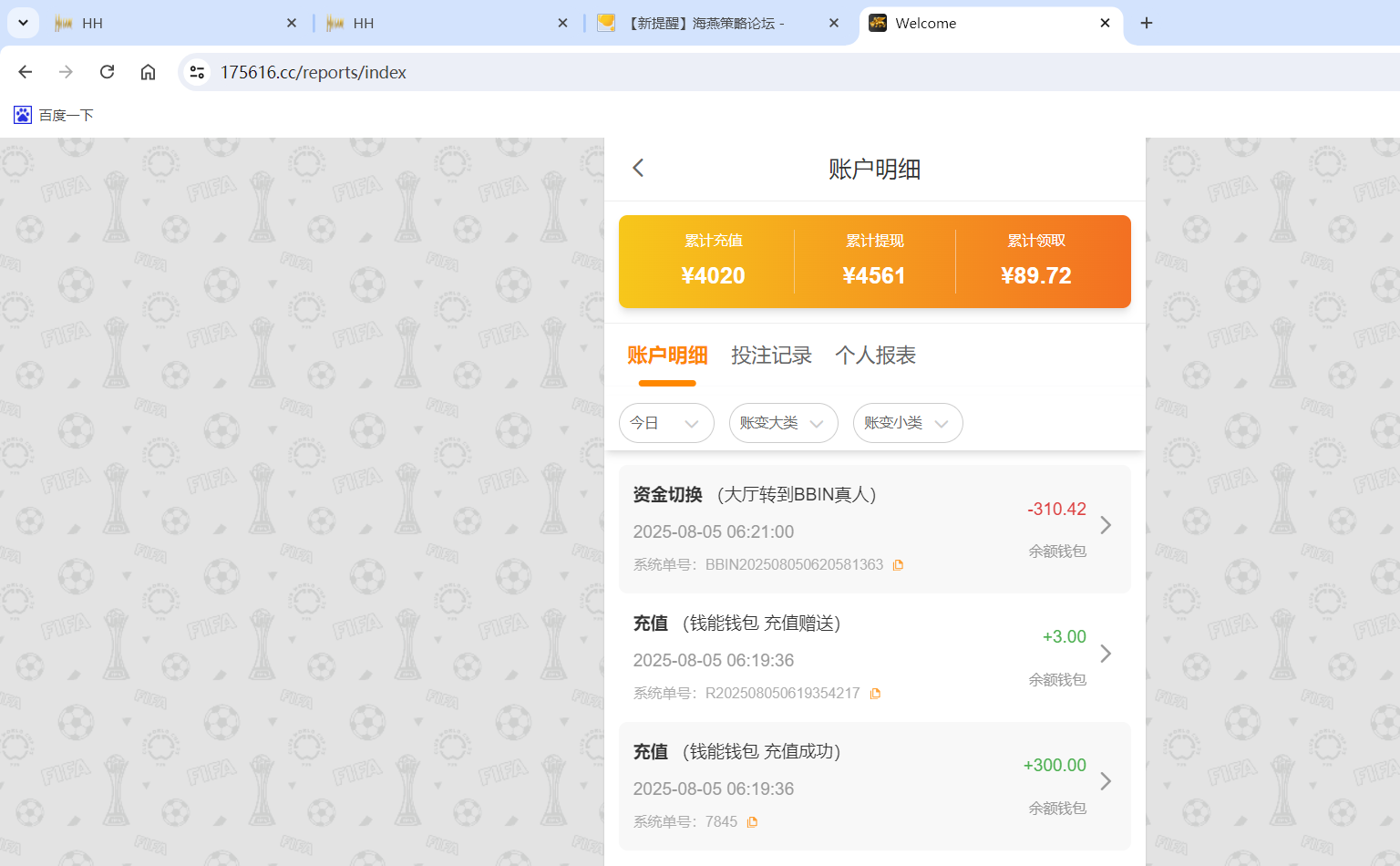Copy the system order number 7845
Image resolution: width=1400 pixels, height=866 pixels.
coord(752,821)
